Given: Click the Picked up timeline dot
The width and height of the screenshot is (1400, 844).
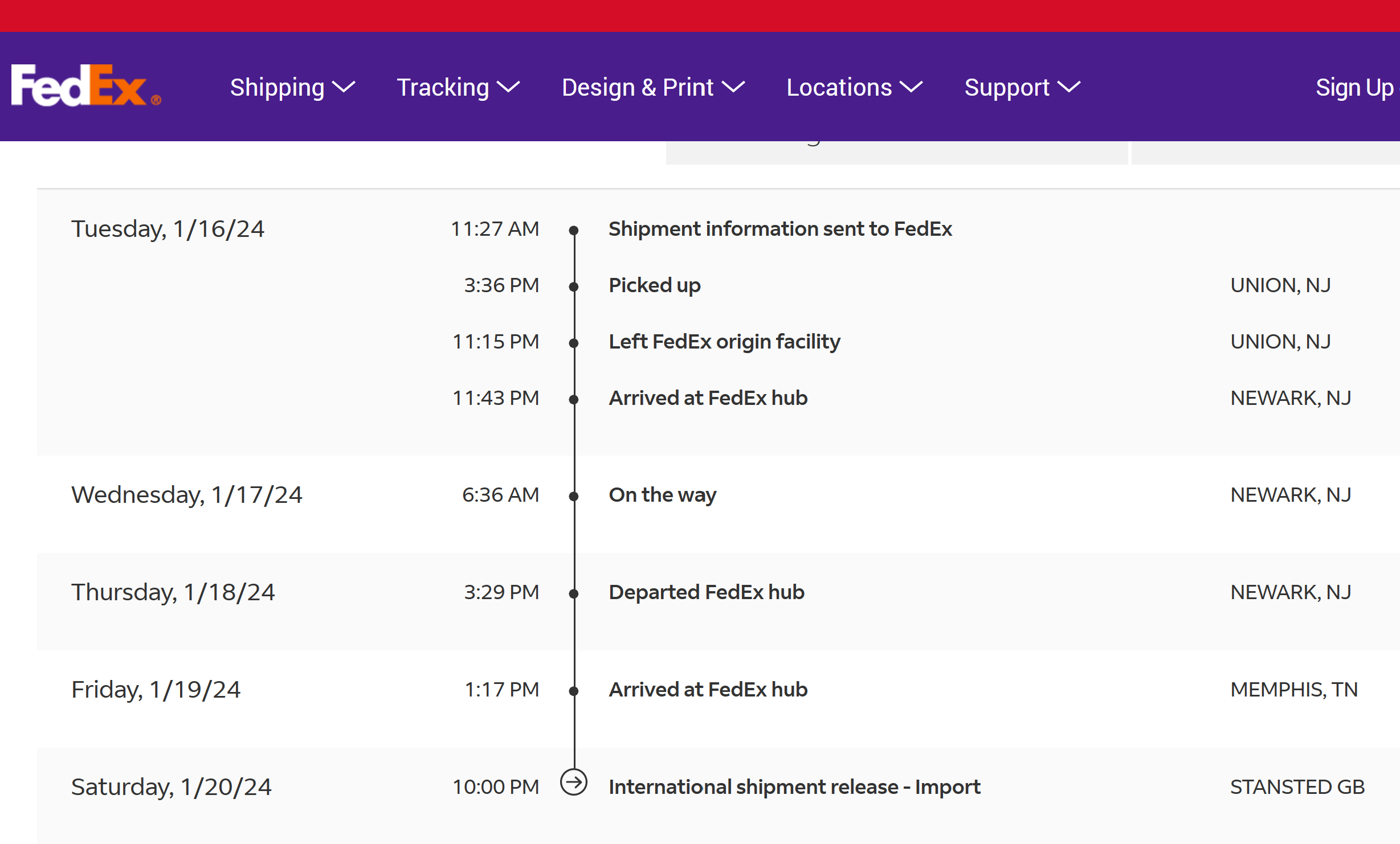Looking at the screenshot, I should 574,286.
